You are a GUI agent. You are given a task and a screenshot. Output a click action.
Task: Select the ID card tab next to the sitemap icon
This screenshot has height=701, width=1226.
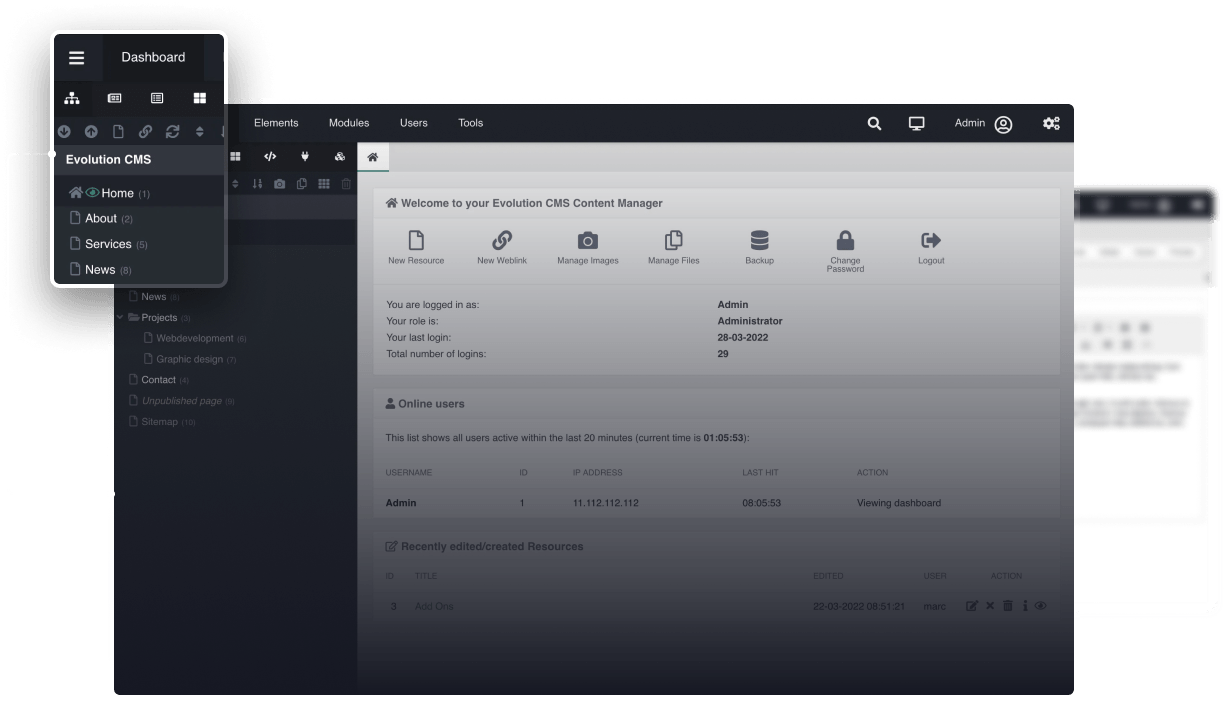tap(115, 98)
